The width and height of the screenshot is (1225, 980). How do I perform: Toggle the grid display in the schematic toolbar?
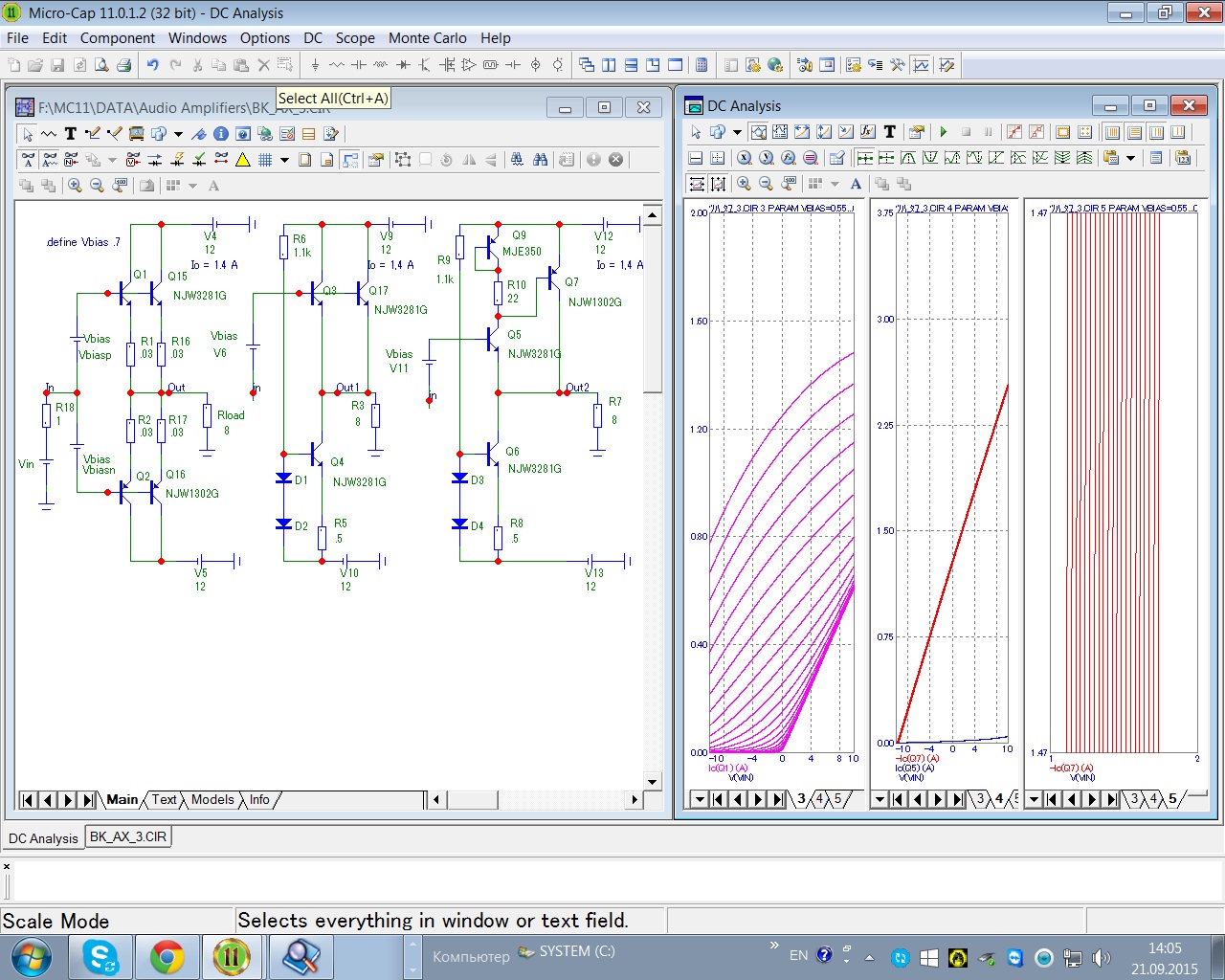click(x=265, y=160)
